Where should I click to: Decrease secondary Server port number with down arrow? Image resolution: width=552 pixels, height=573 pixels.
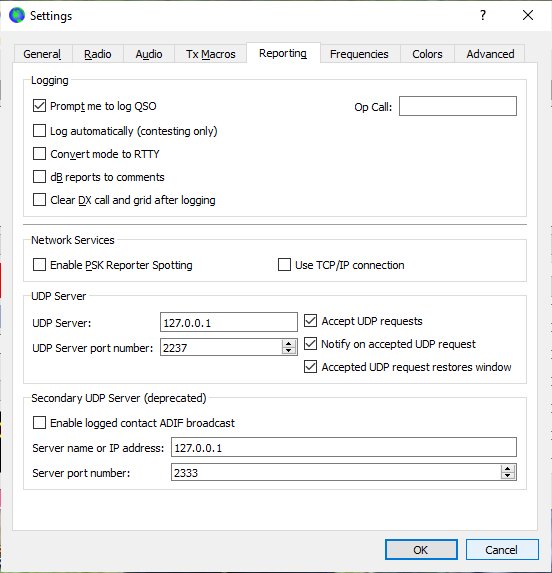[x=508, y=476]
